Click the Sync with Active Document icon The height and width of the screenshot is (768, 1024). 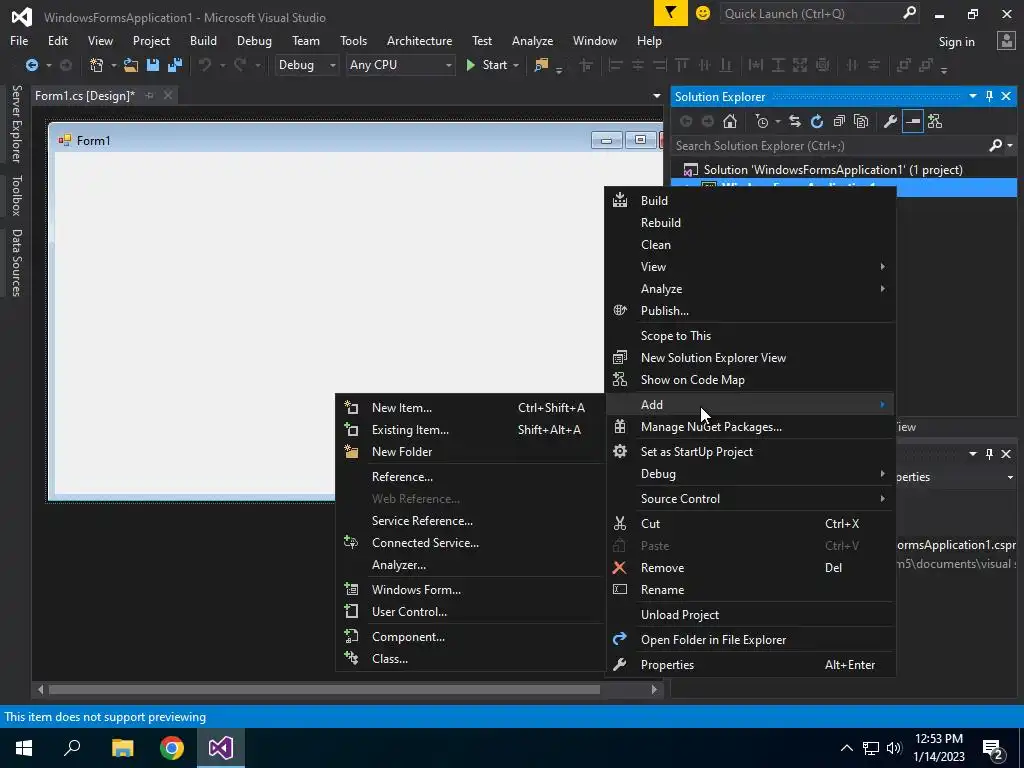[795, 121]
